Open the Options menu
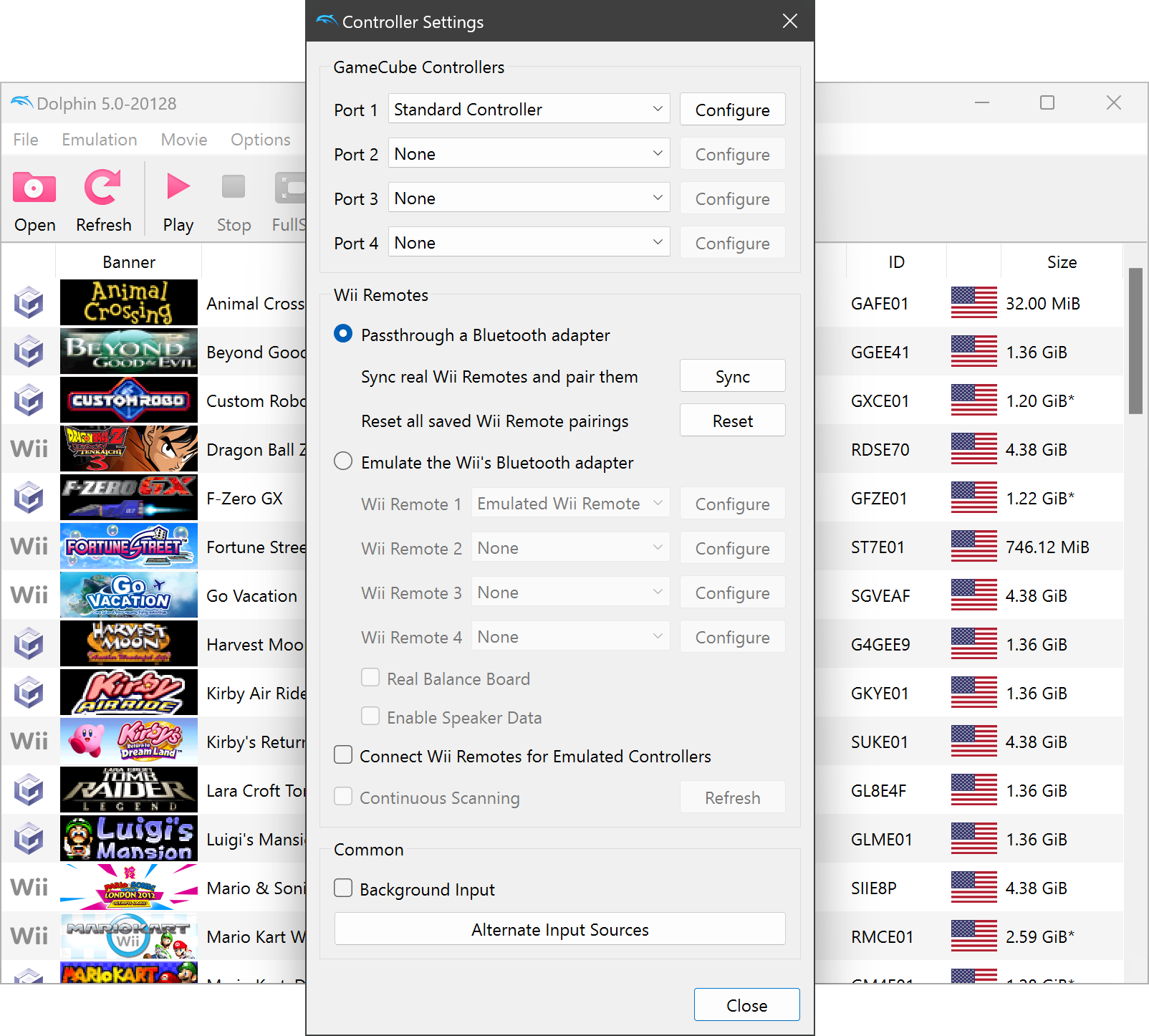The height and width of the screenshot is (1036, 1149). tap(261, 140)
